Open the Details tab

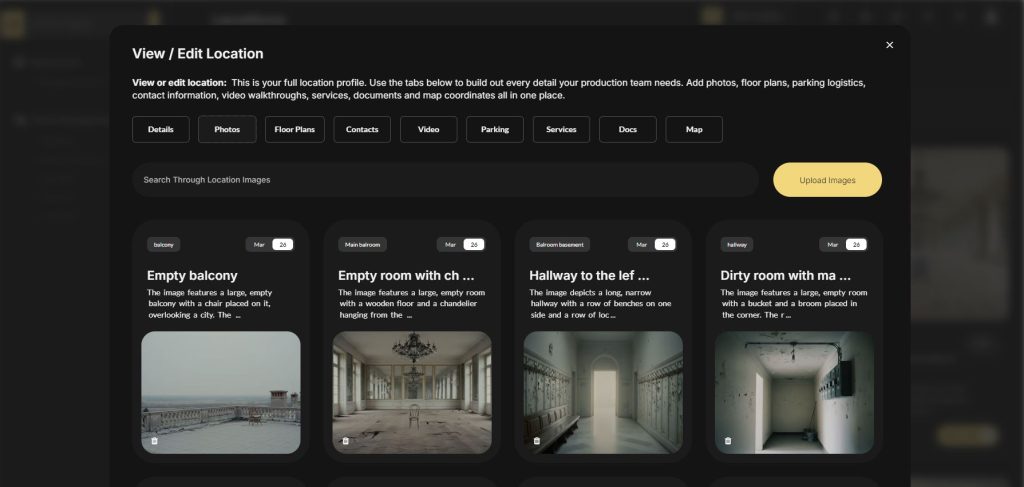pyautogui.click(x=161, y=129)
